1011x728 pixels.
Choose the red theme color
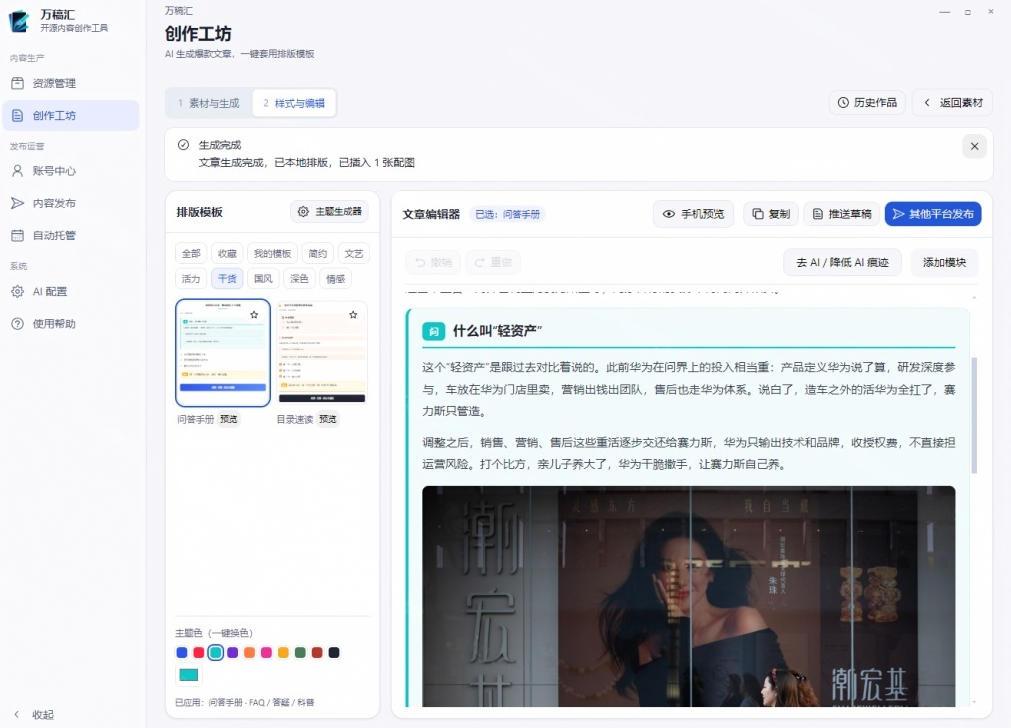click(199, 653)
